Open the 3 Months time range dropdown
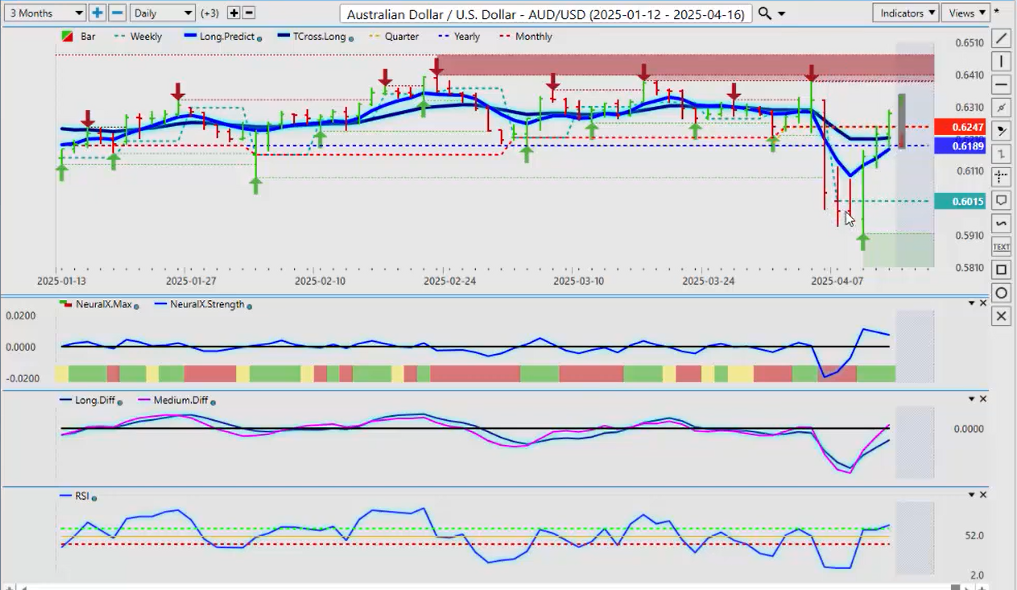Screen dimensions: 1017x590 tap(44, 13)
